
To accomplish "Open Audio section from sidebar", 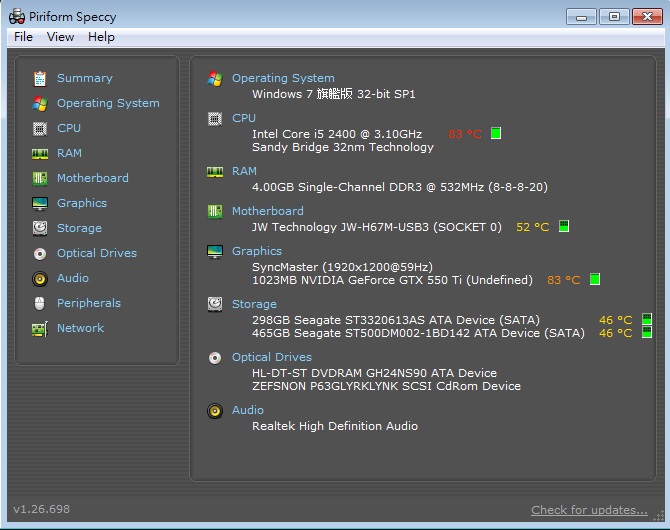I will [73, 278].
